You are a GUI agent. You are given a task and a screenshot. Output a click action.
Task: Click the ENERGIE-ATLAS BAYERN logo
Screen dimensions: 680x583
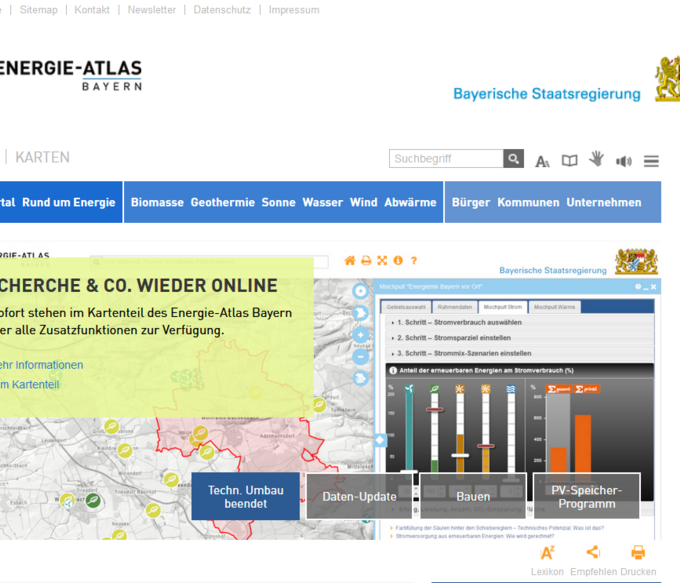(x=71, y=75)
